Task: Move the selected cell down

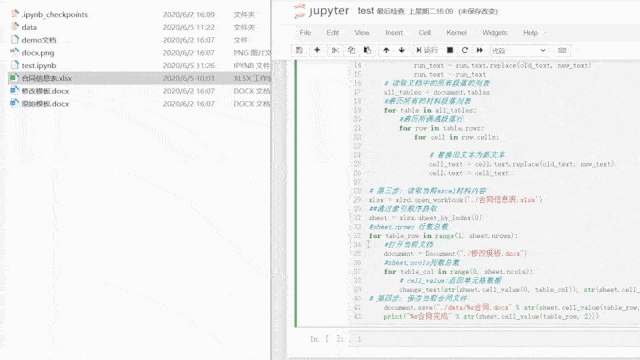Action: pos(402,50)
